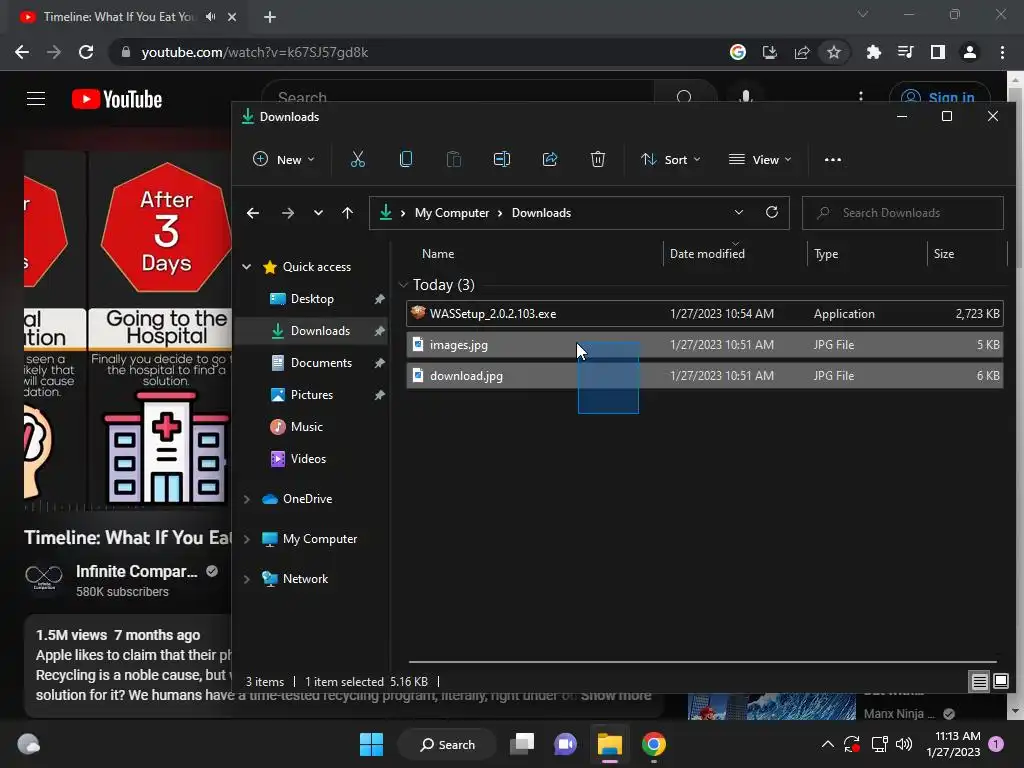Image resolution: width=1024 pixels, height=768 pixels.
Task: Go up one folder level in Explorer
Action: click(x=347, y=213)
